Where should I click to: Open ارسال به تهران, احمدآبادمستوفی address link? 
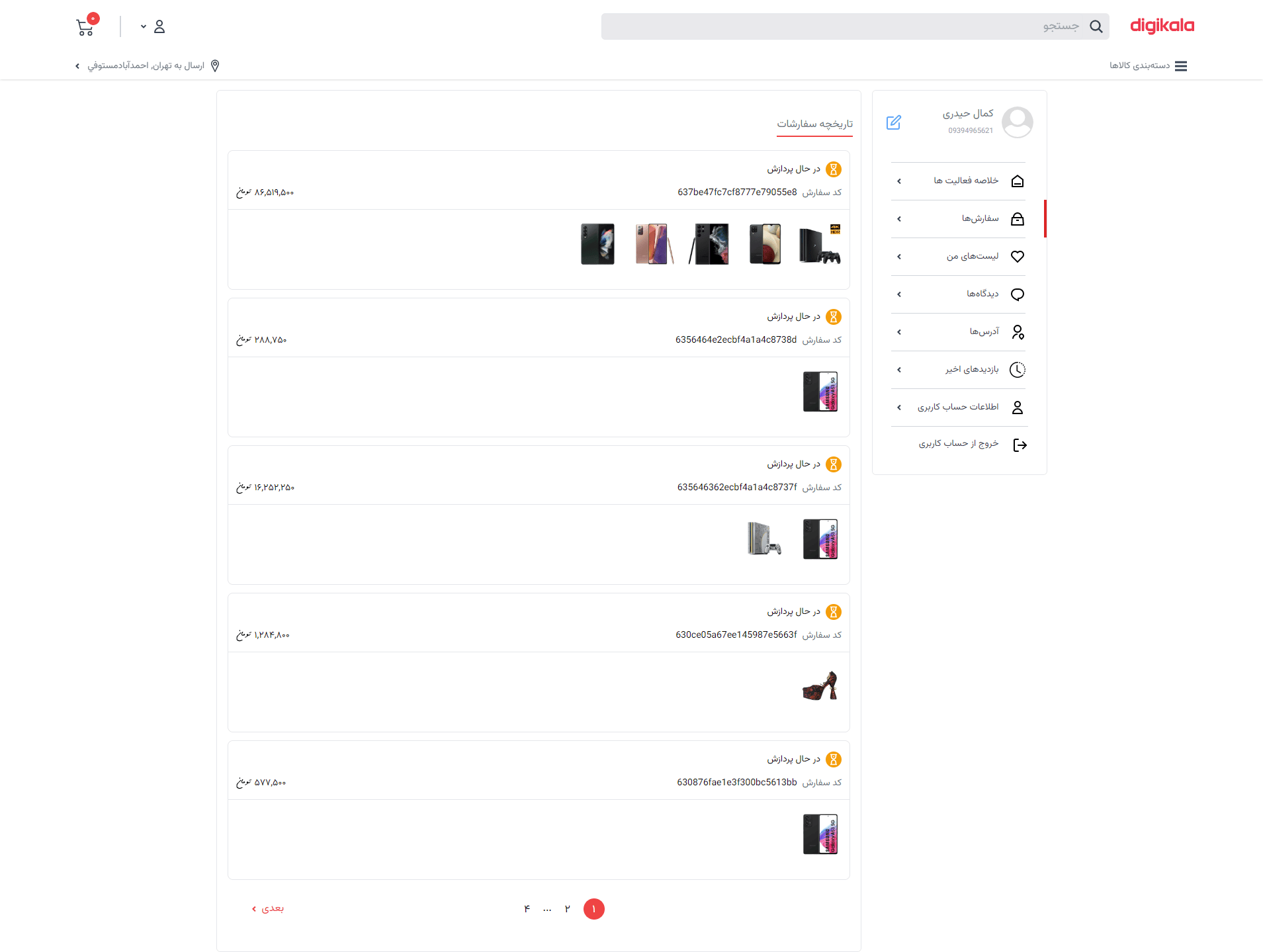(146, 65)
